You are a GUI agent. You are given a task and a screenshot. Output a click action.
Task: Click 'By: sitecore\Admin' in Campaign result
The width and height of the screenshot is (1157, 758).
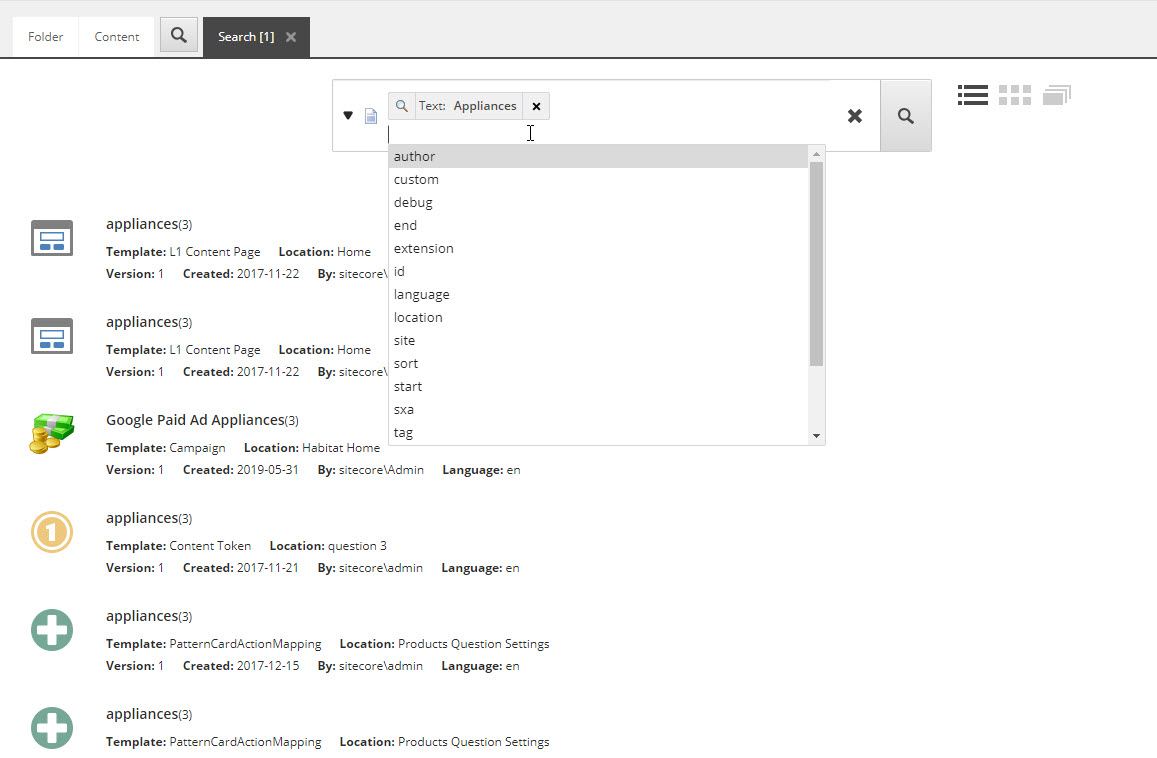tap(370, 470)
